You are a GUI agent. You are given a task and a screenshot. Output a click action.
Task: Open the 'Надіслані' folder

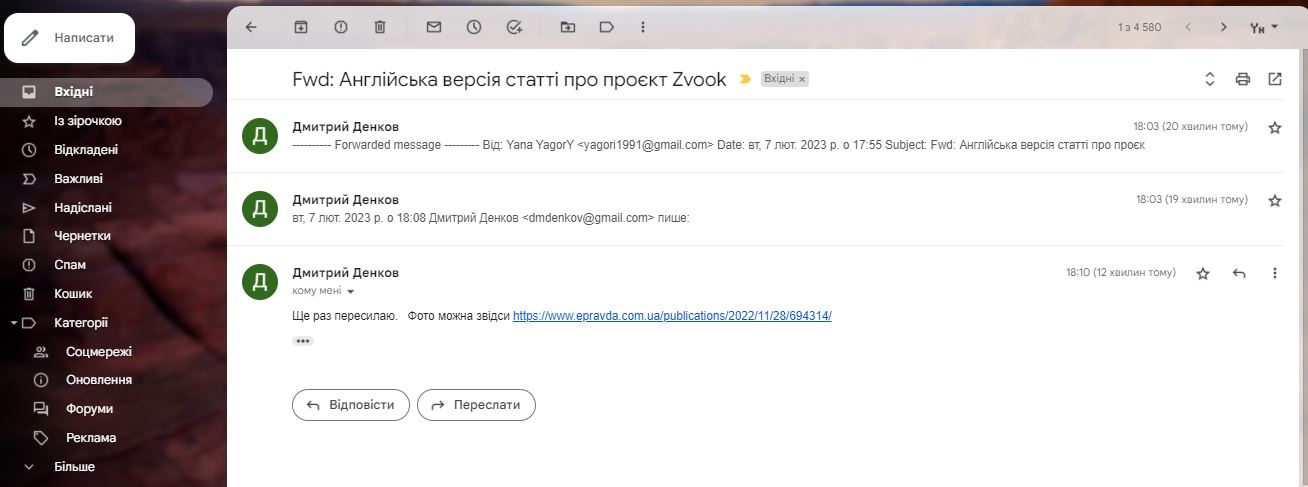[x=82, y=208]
